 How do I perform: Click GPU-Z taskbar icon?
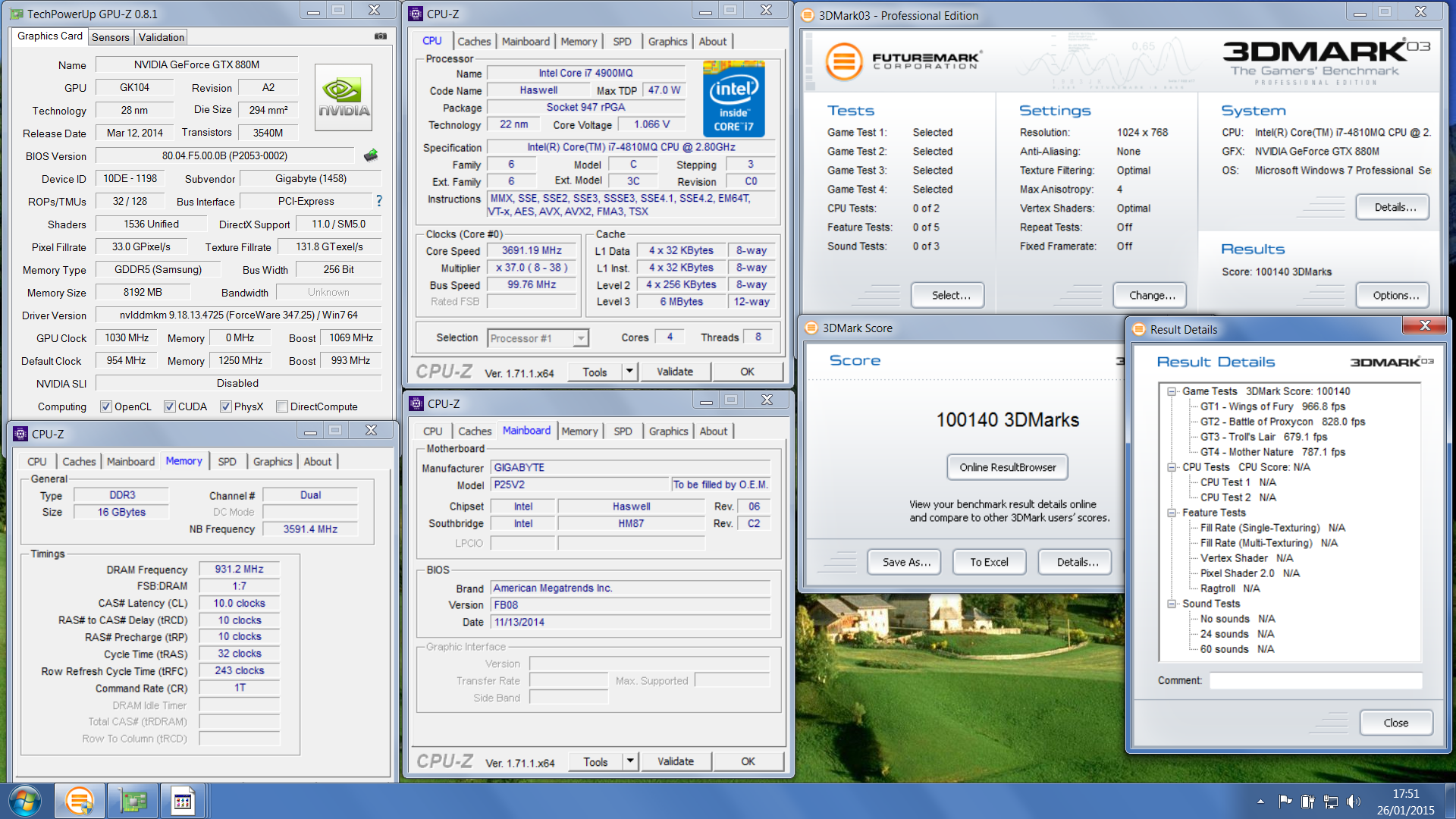point(133,801)
